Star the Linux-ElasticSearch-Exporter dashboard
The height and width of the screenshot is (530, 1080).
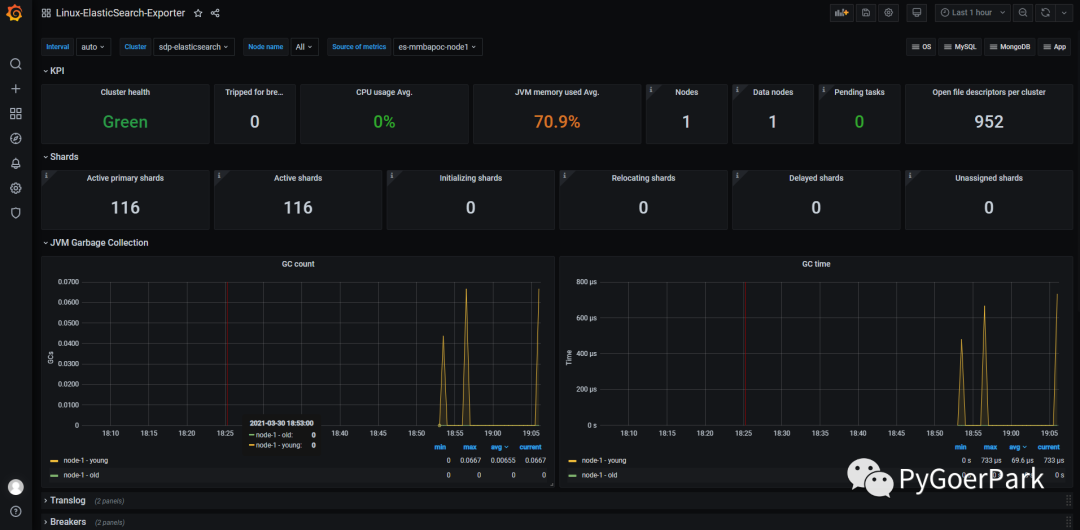point(198,13)
